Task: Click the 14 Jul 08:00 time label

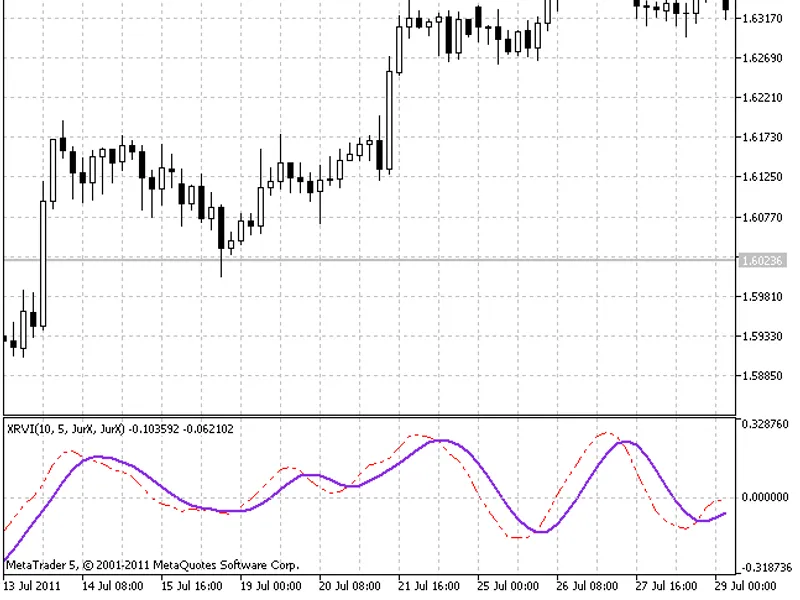Action: point(113,586)
